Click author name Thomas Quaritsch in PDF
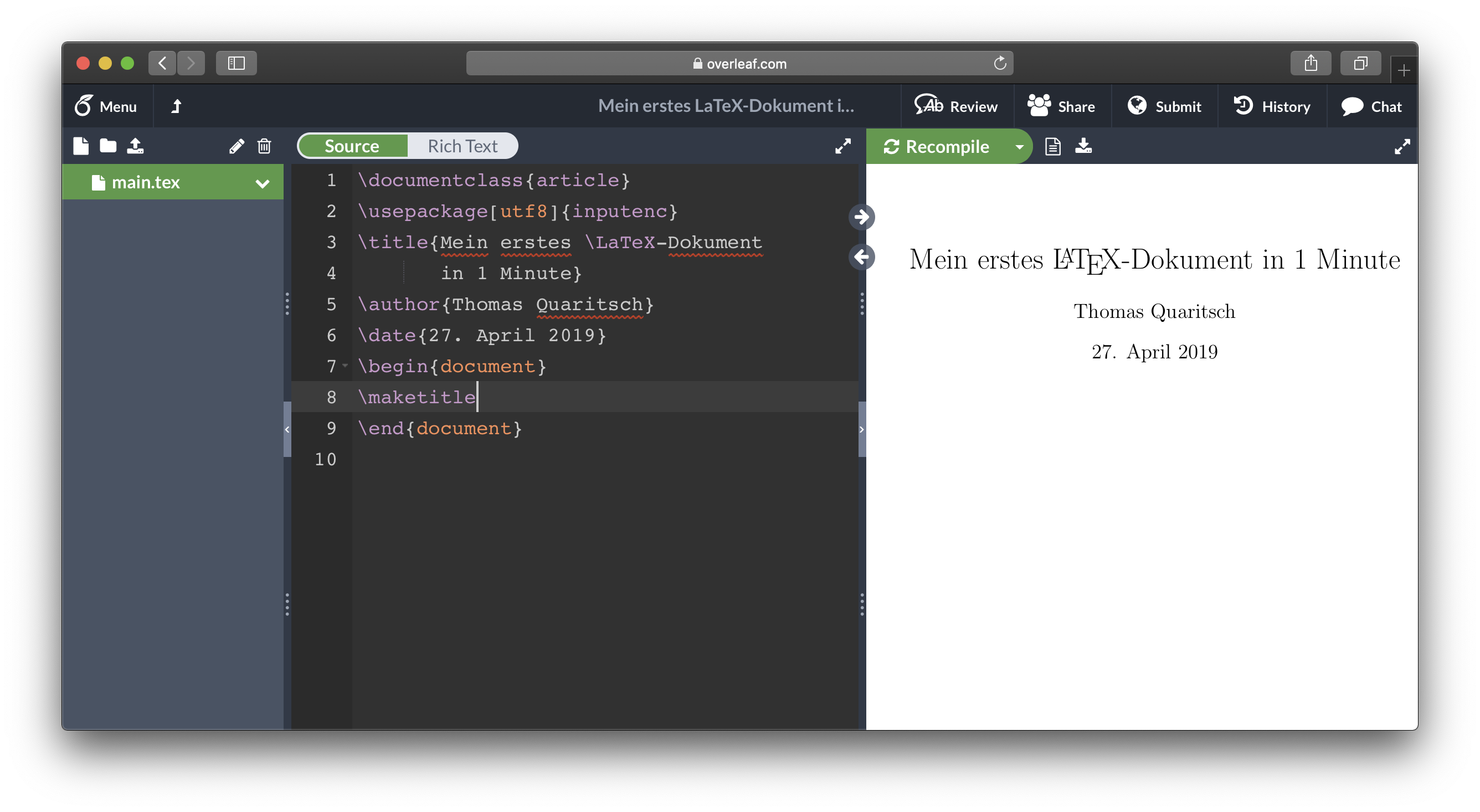This screenshot has width=1480, height=812. coord(1154,311)
